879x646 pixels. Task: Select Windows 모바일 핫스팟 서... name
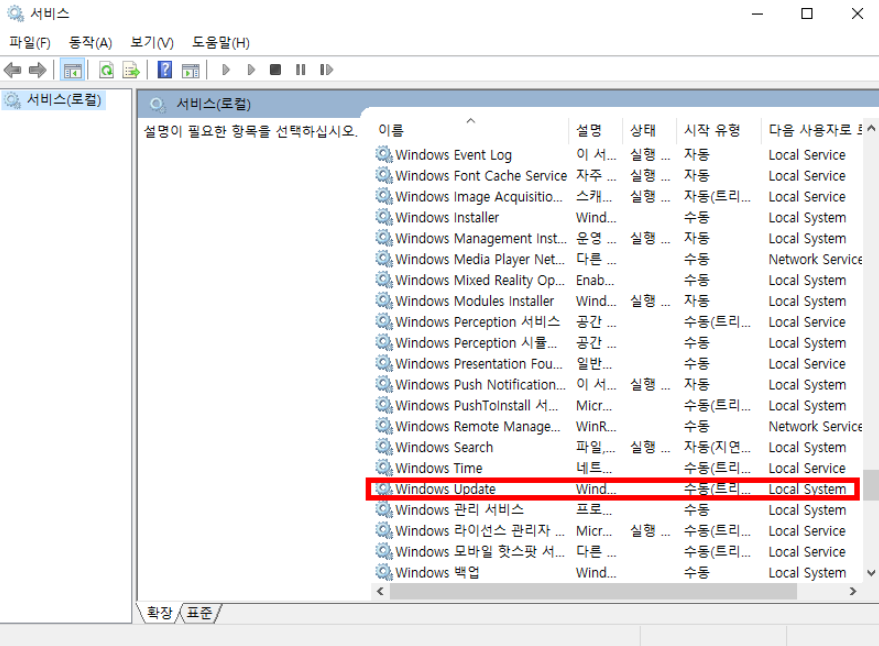[x=480, y=552]
